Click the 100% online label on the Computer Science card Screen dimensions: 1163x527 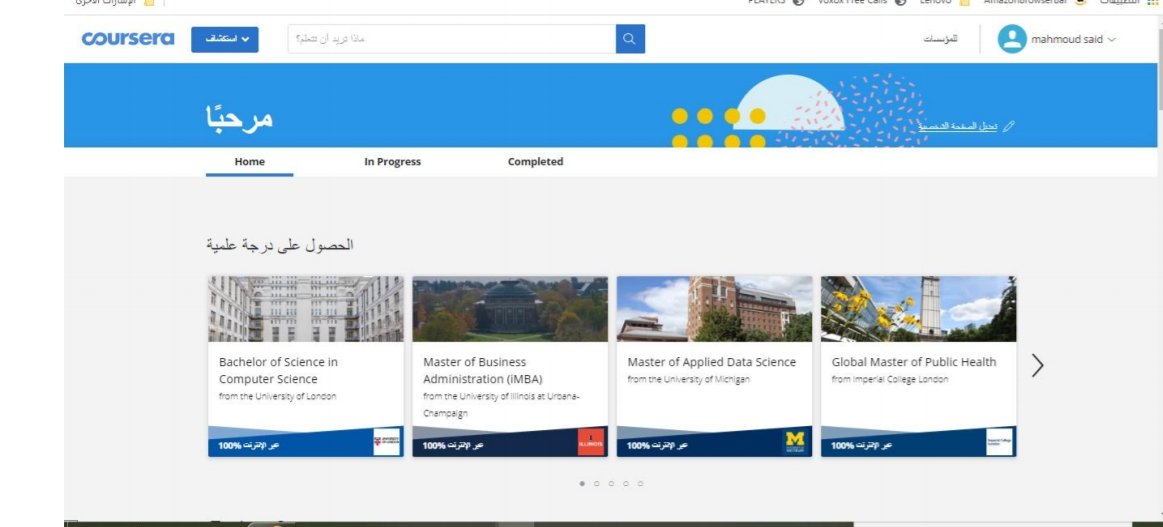(248, 445)
